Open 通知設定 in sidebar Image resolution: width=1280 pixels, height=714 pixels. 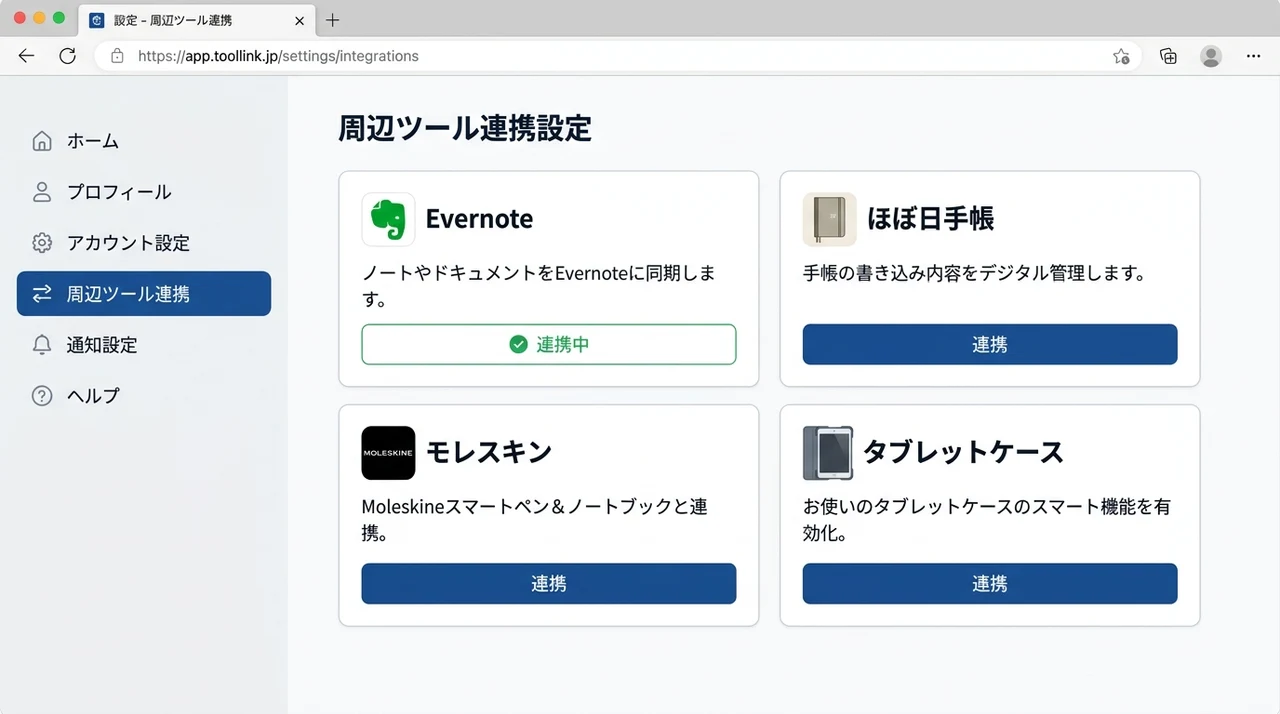[144, 345]
